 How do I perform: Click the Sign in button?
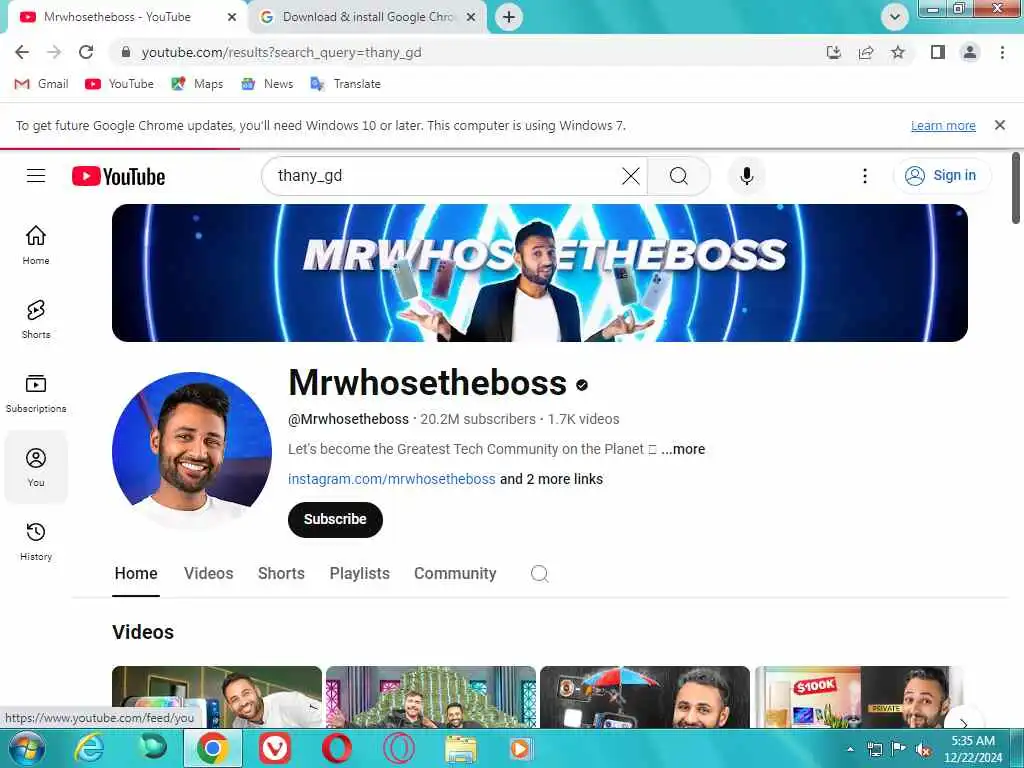coord(942,176)
